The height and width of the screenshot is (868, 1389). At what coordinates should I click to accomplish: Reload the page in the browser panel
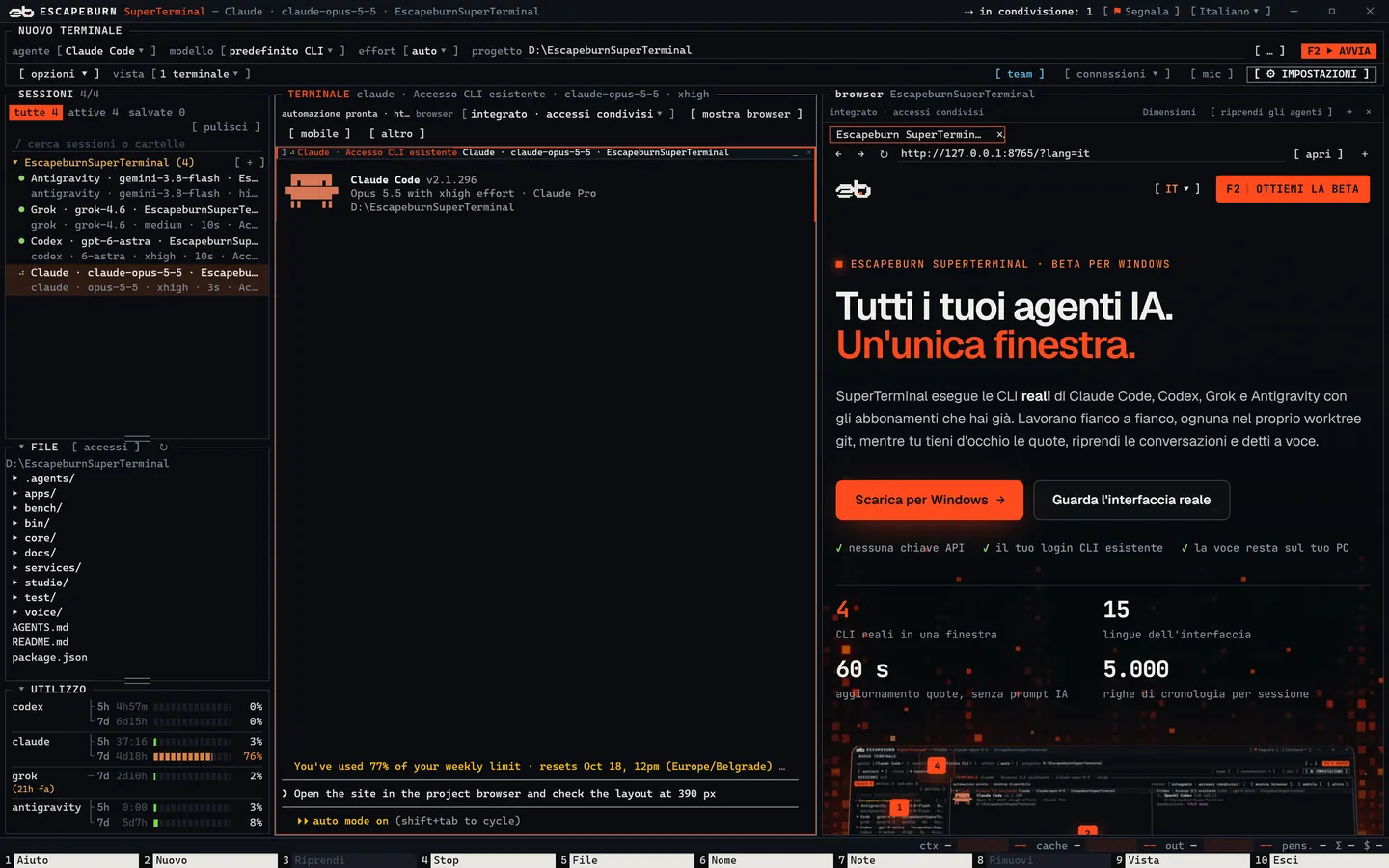click(x=884, y=154)
